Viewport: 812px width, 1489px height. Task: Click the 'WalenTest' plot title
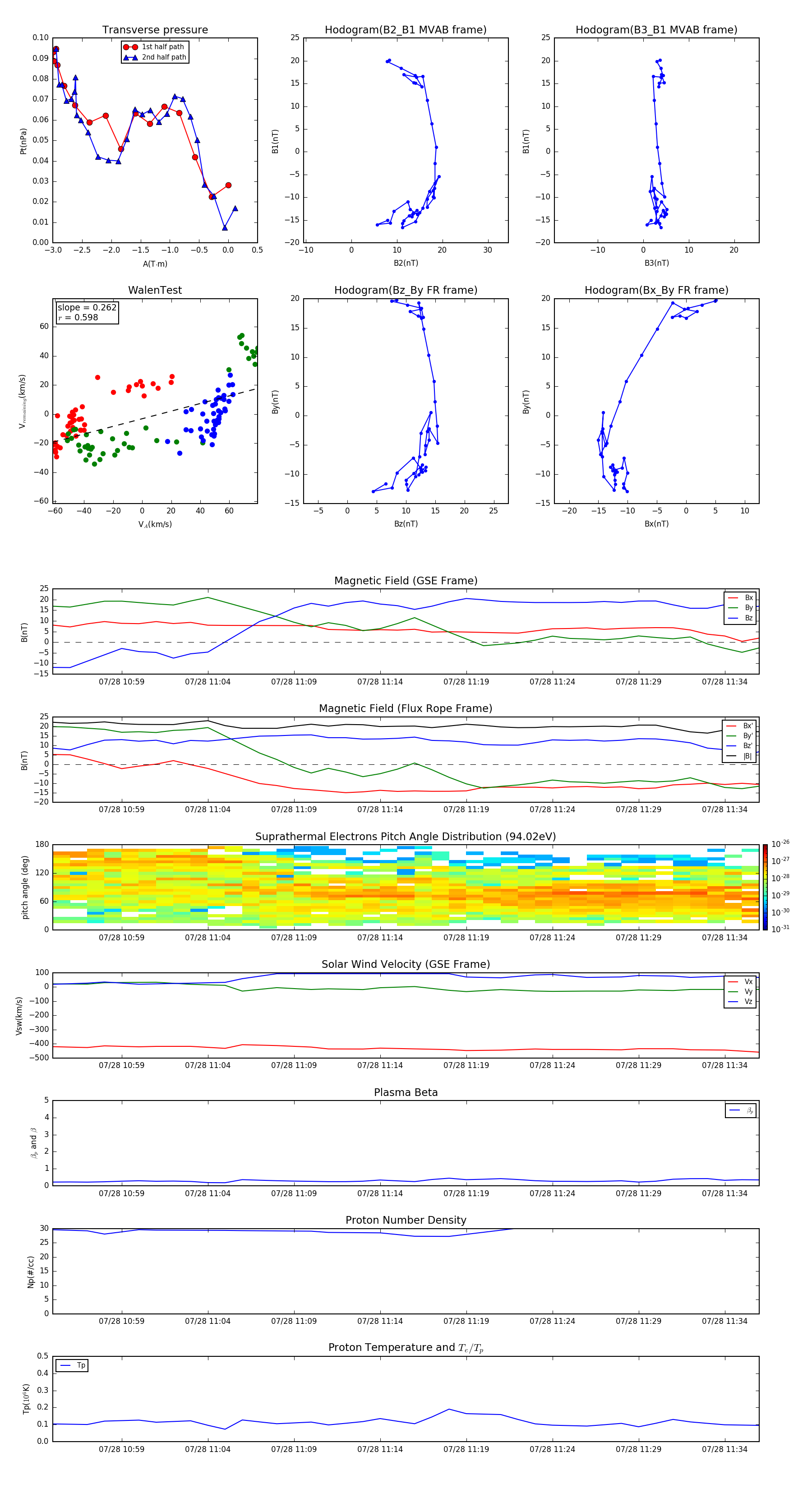pyautogui.click(x=155, y=290)
